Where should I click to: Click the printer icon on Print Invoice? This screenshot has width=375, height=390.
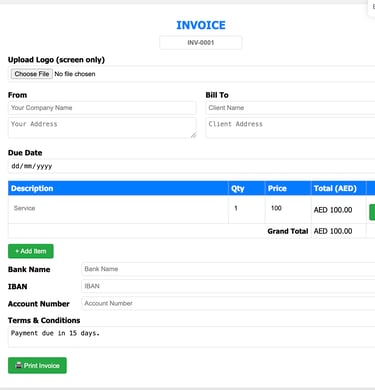coord(19,365)
